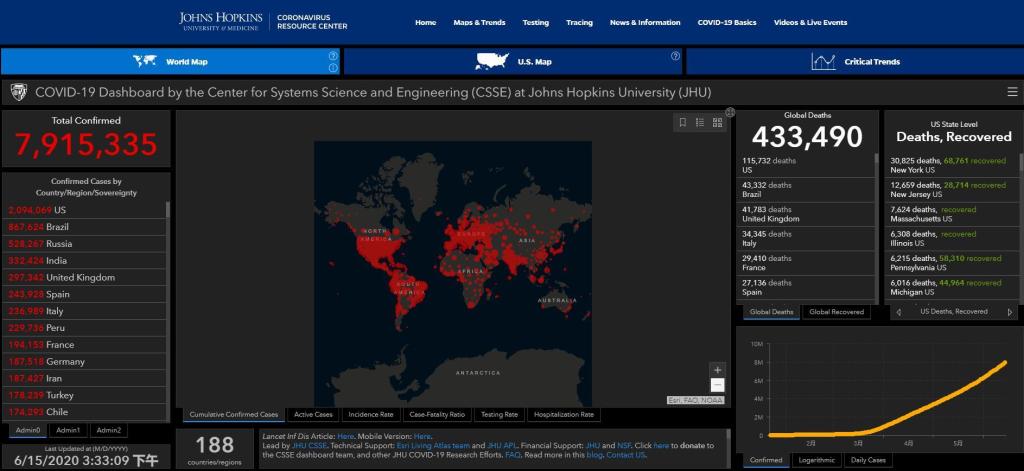Open the News & Information menu
The width and height of the screenshot is (1024, 471).
coord(645,22)
